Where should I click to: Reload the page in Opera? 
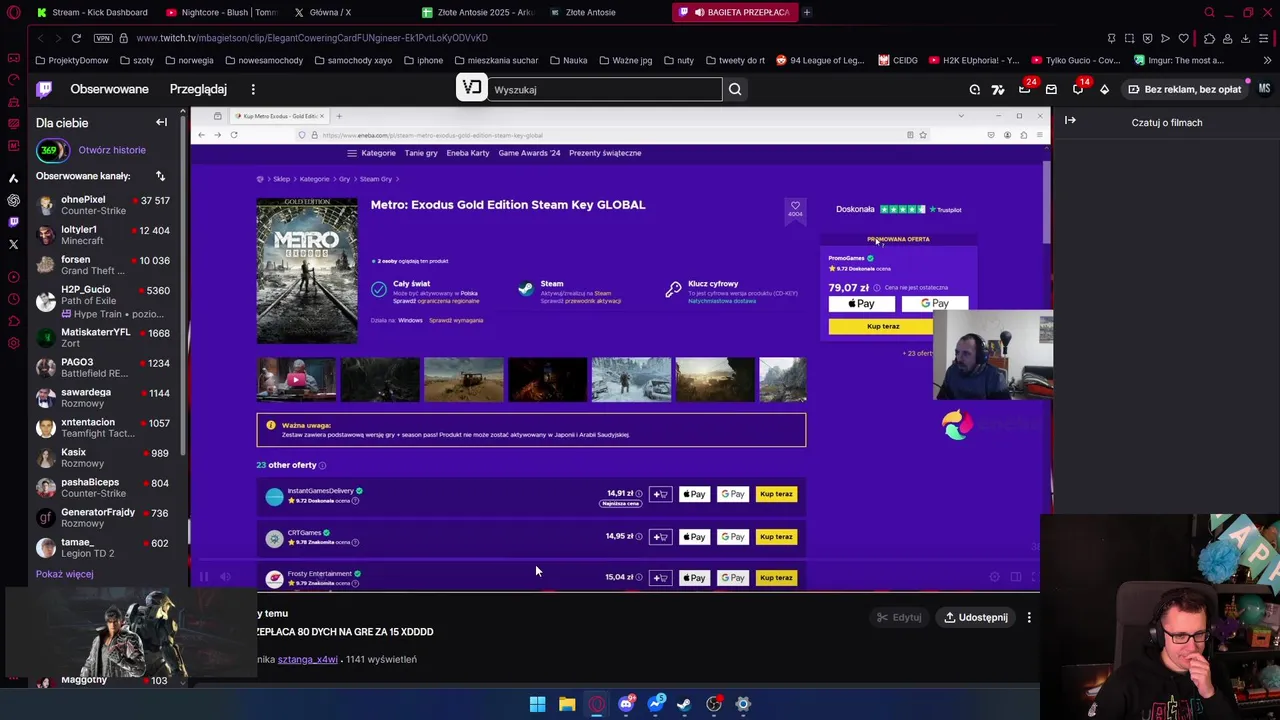point(76,38)
